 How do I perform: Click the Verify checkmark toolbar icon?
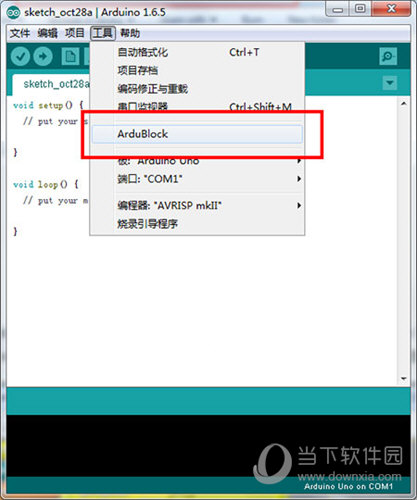(21, 56)
